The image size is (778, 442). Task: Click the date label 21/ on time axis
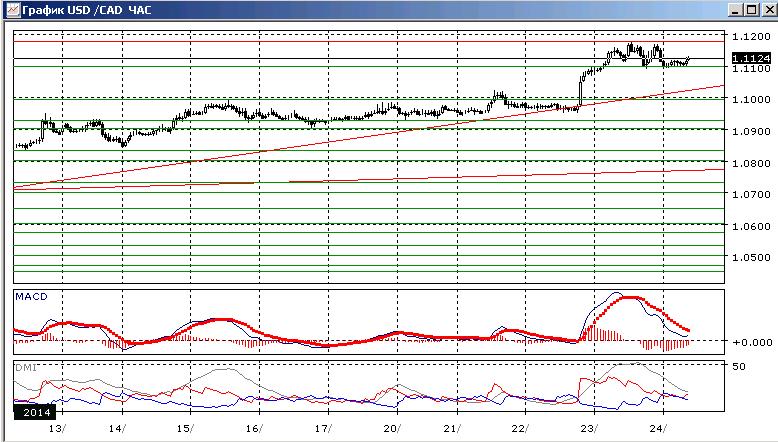453,429
